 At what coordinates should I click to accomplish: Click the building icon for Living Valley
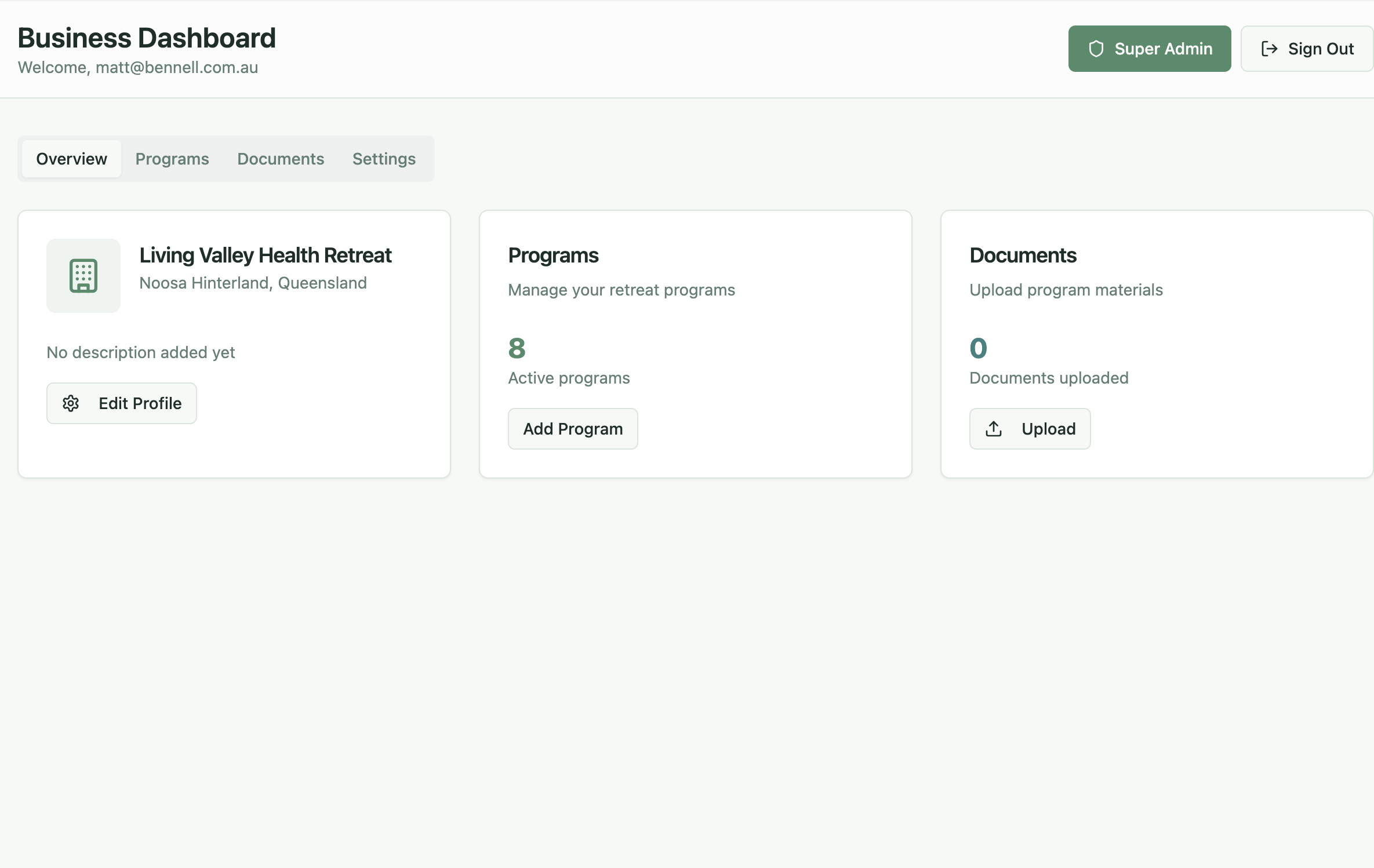(83, 276)
